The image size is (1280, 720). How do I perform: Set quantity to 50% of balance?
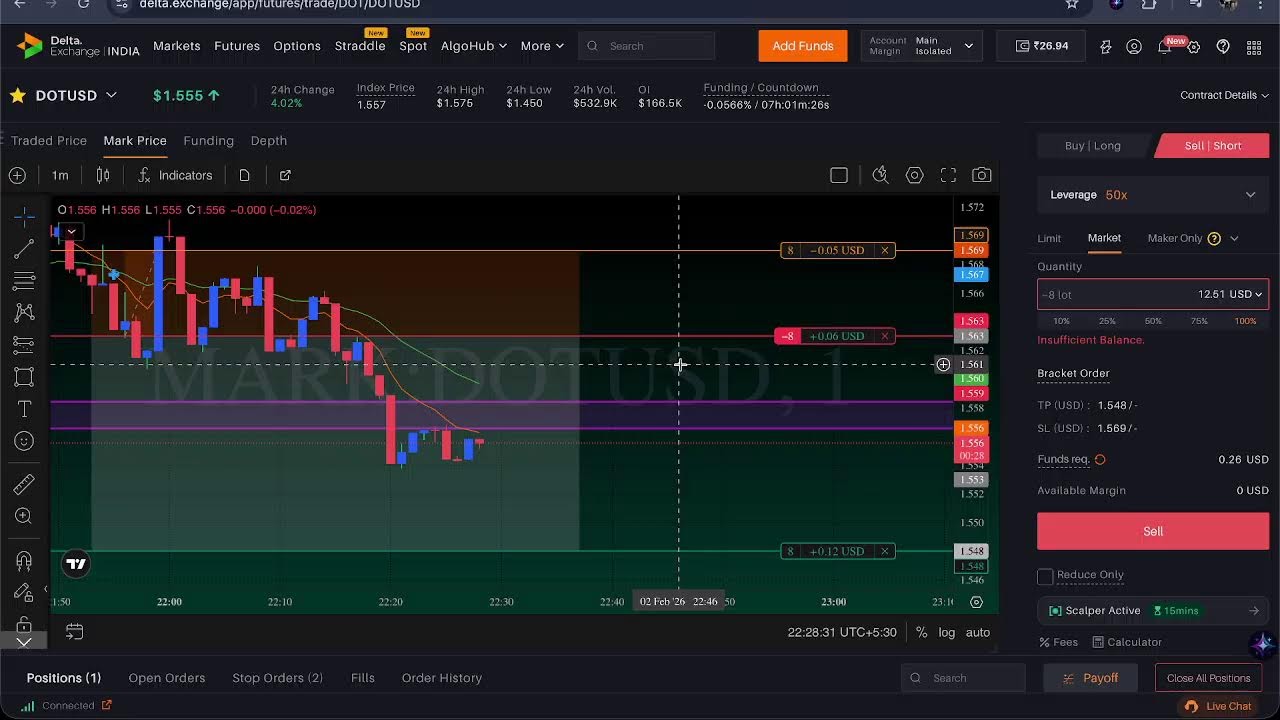pos(1153,321)
